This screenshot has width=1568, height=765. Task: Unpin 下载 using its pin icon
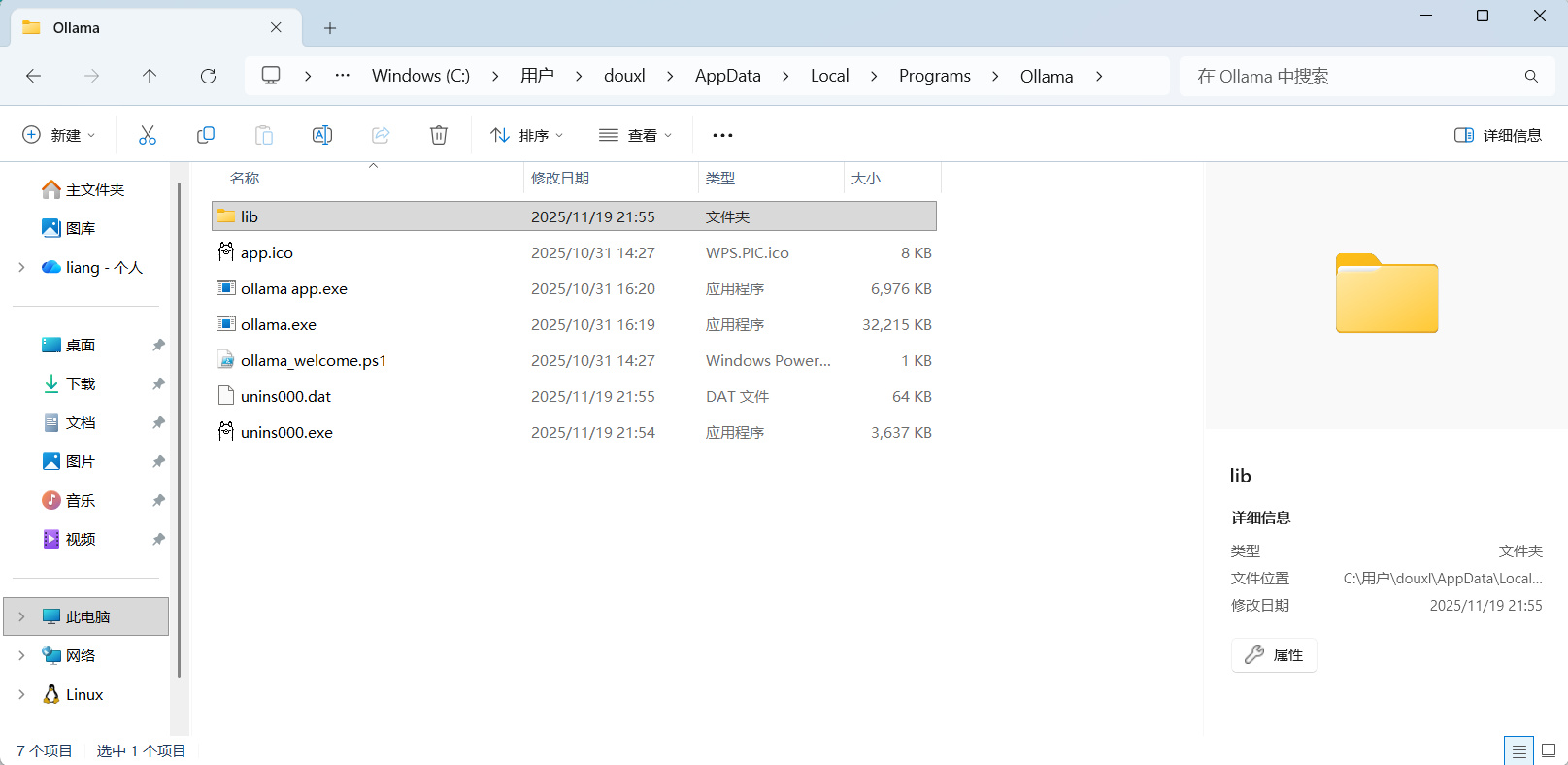click(158, 383)
